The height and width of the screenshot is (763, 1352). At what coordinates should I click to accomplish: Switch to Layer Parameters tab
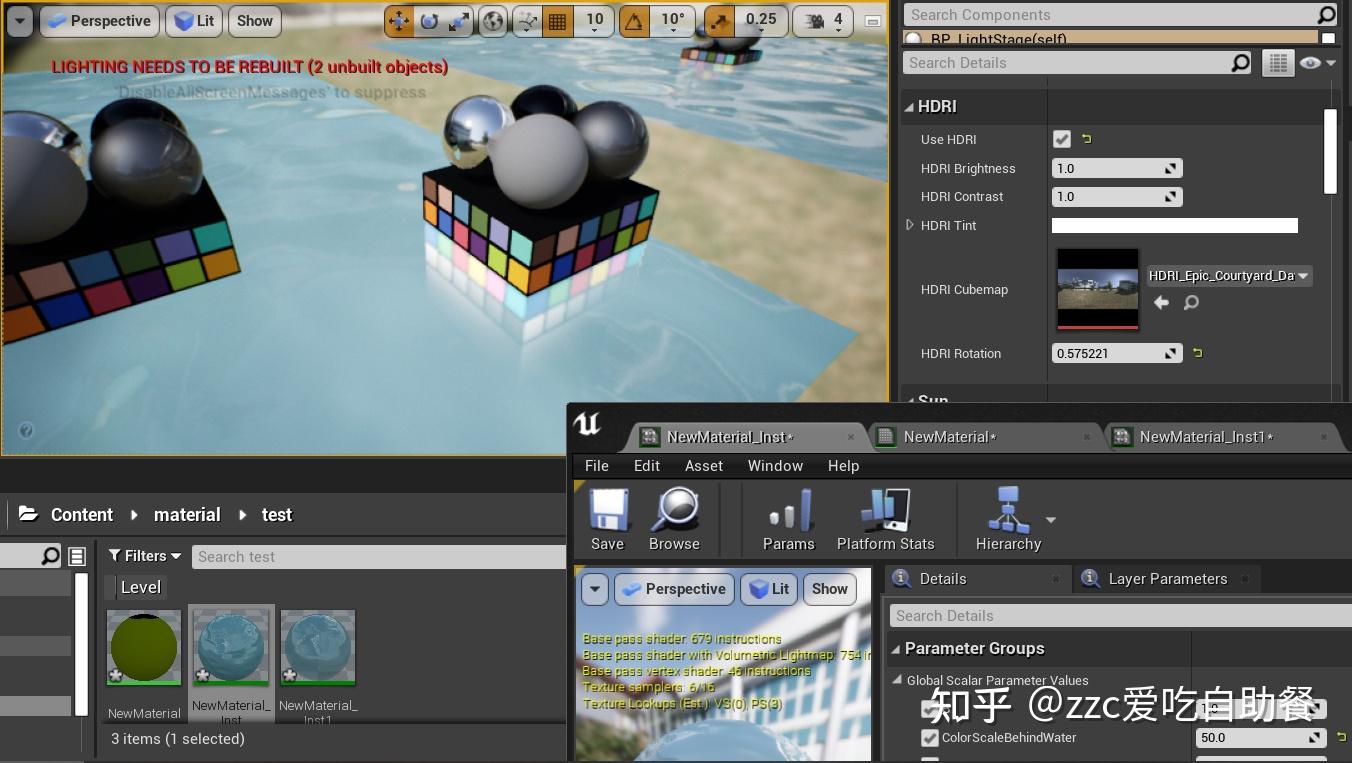point(1167,579)
